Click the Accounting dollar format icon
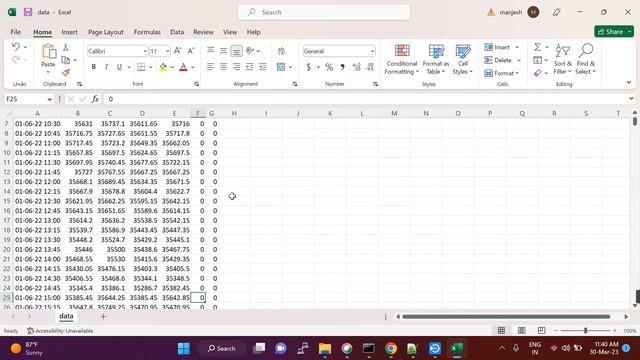640x360 pixels. pyautogui.click(x=309, y=67)
